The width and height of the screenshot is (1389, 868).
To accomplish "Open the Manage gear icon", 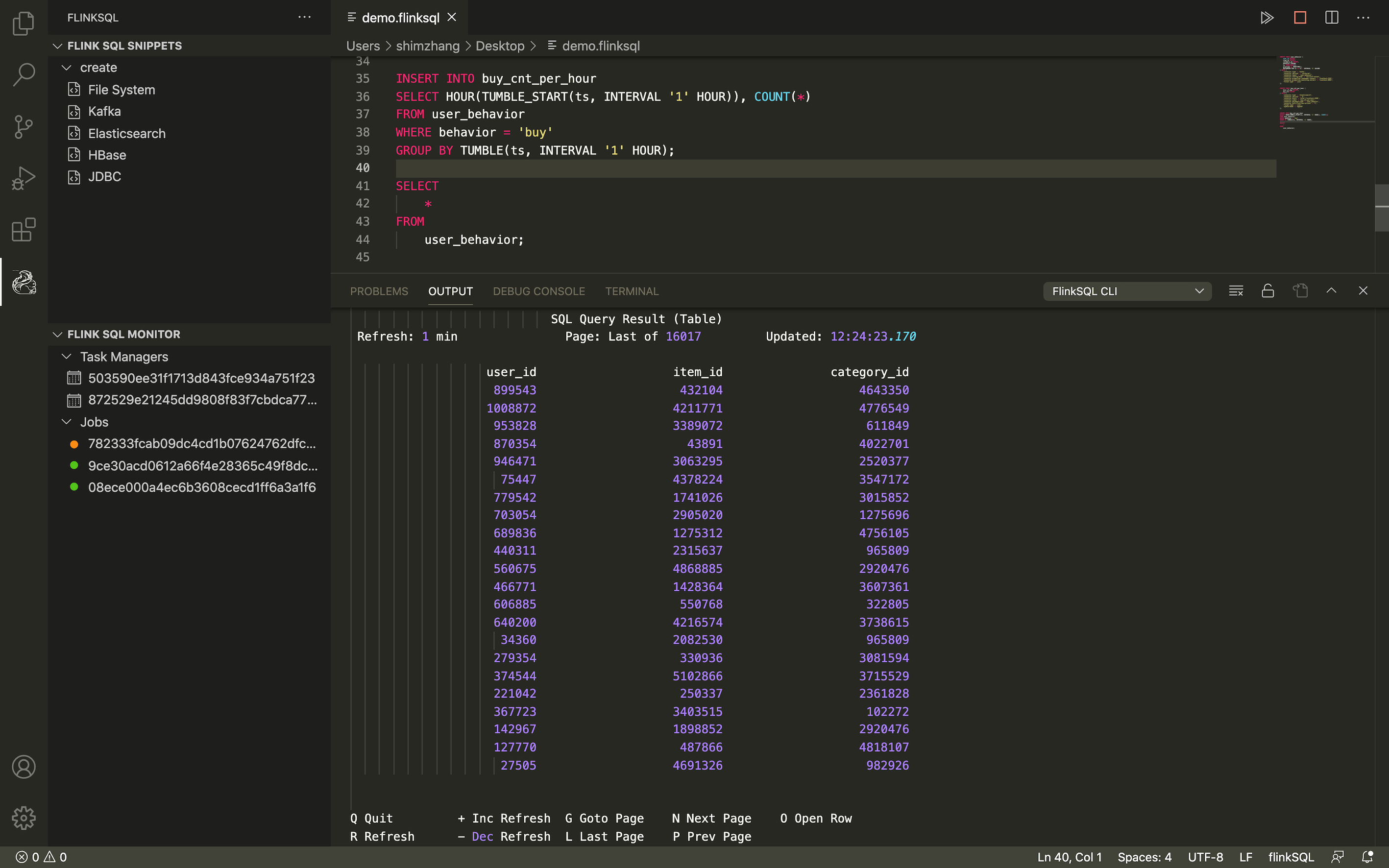I will 24,818.
